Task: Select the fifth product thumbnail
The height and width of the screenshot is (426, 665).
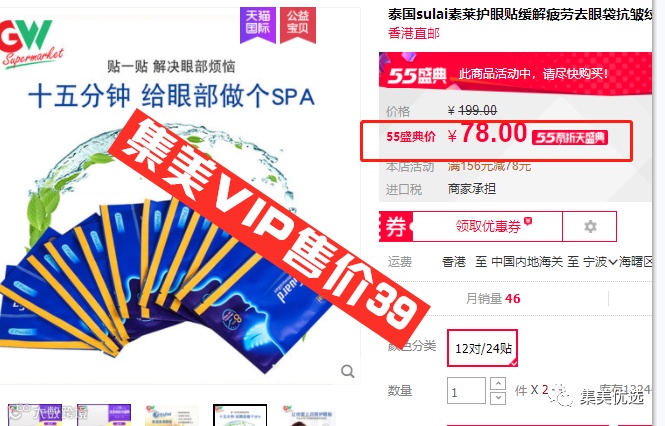Action: 308,415
